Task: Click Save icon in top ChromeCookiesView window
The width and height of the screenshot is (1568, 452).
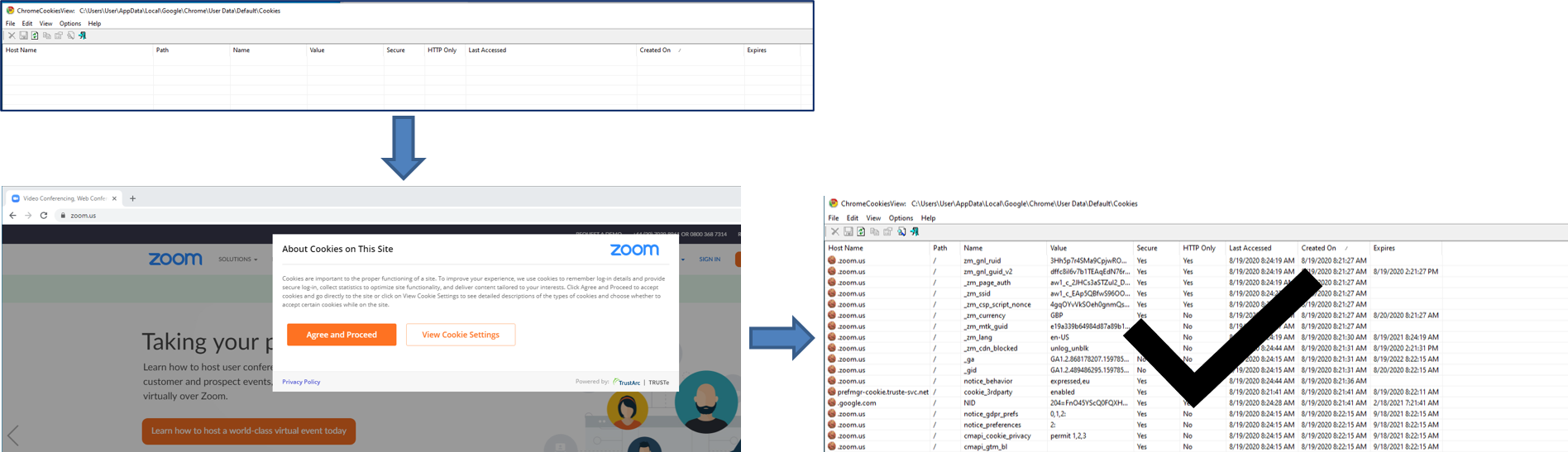Action: click(23, 36)
